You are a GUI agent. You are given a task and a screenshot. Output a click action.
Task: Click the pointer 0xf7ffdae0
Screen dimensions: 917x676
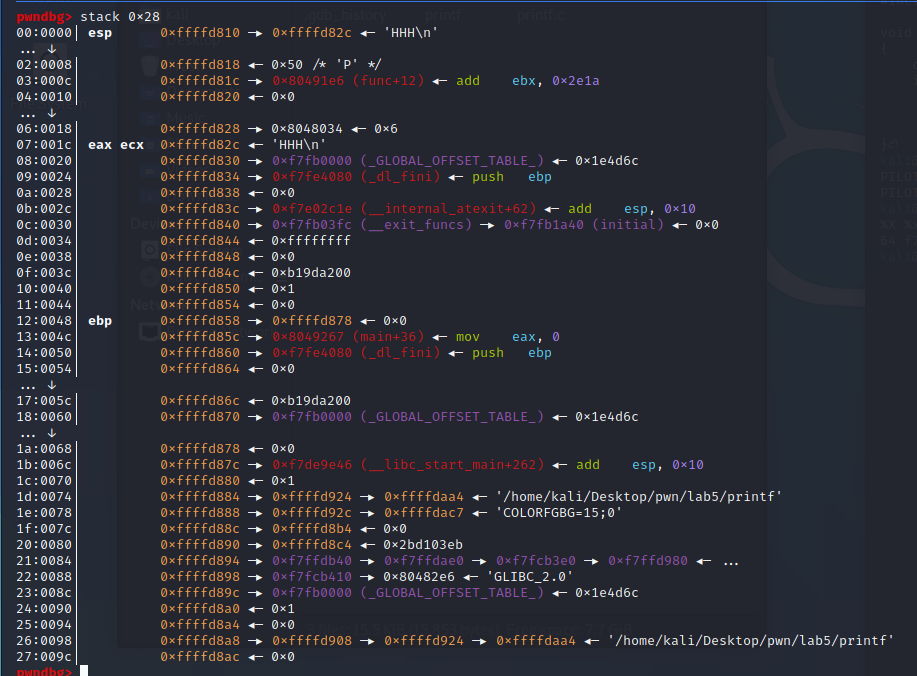[424, 561]
